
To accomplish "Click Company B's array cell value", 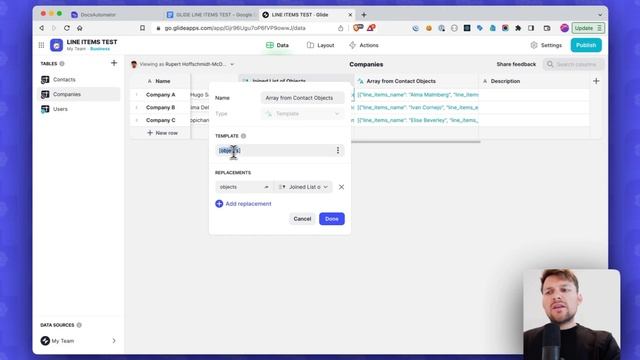I will click(417, 107).
